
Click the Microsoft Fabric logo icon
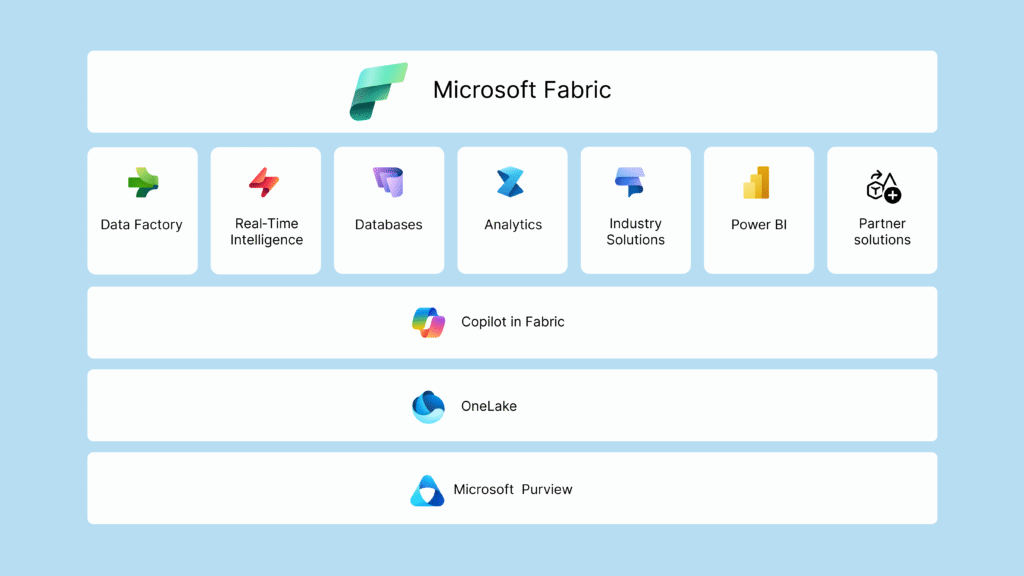tap(378, 91)
